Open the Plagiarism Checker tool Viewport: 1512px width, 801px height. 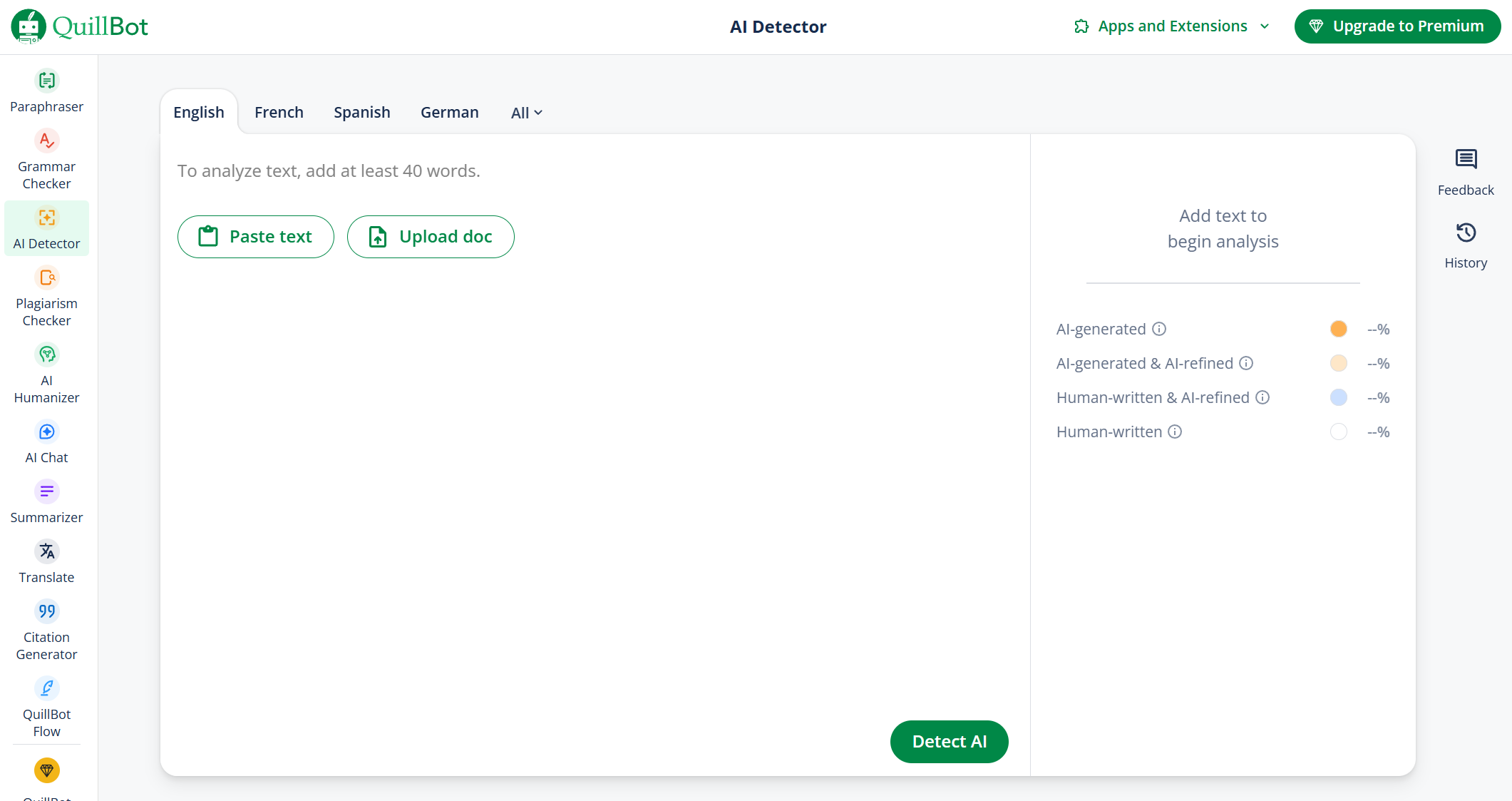click(x=46, y=297)
